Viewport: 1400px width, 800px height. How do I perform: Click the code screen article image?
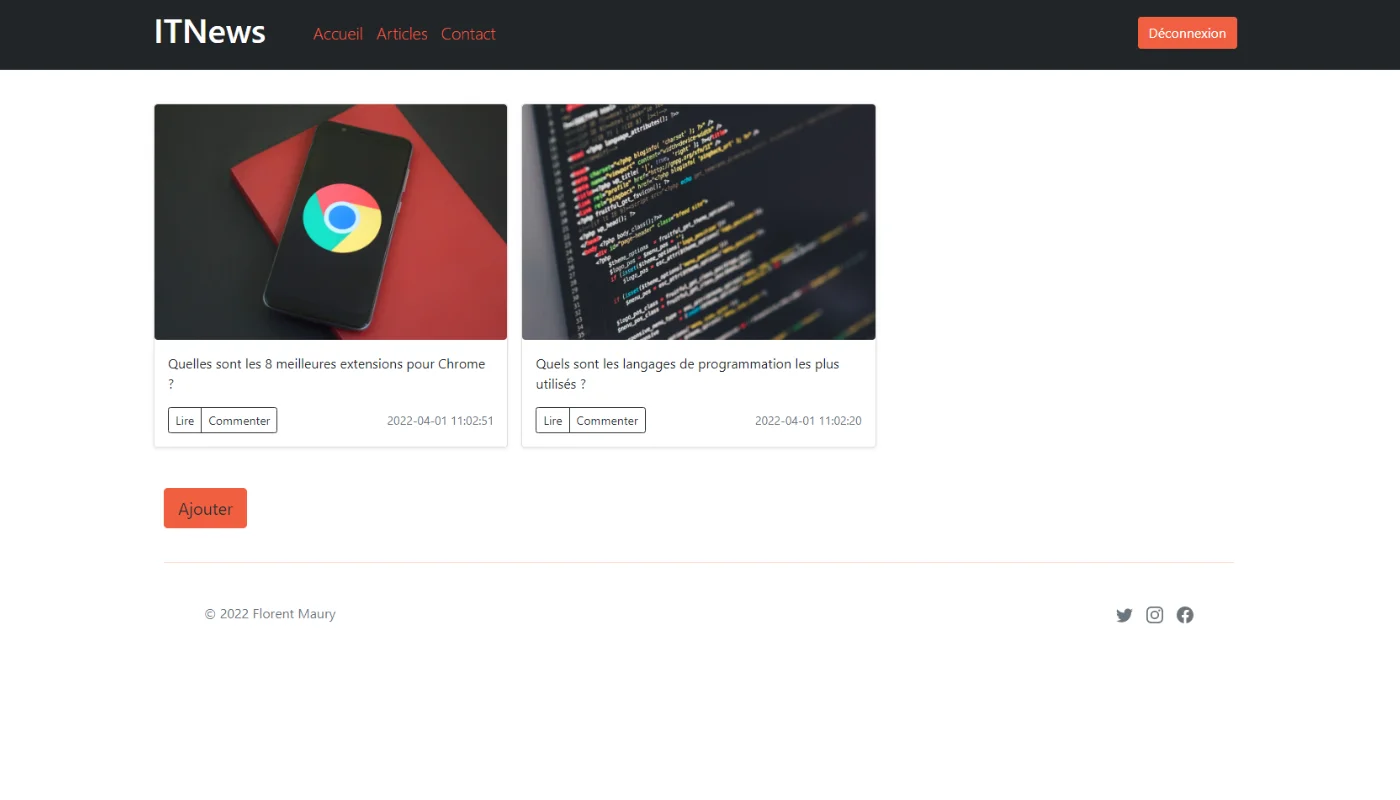point(698,222)
